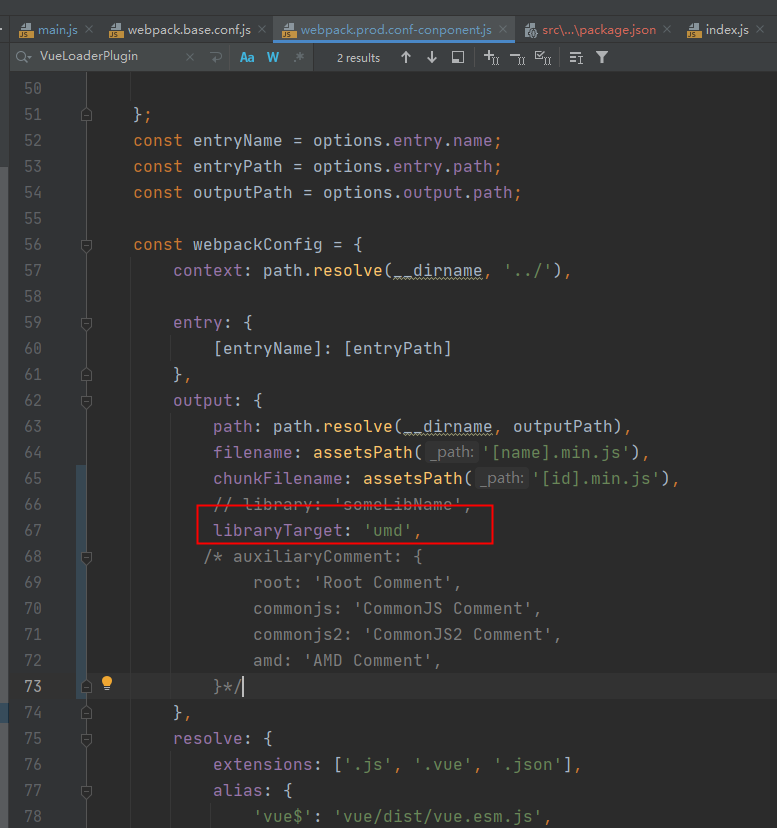Collapse the webpackConfig block at line 56
The image size is (777, 828).
tap(87, 245)
